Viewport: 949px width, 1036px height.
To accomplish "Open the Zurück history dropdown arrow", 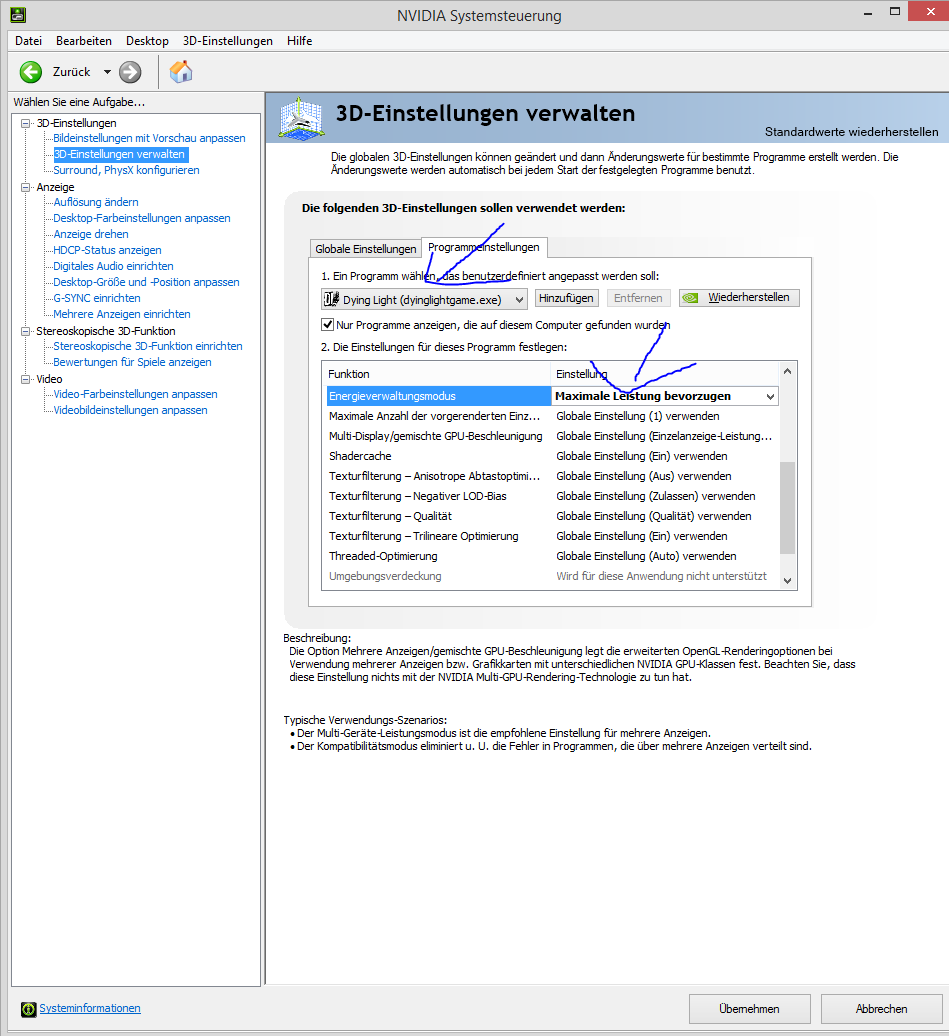I will (107, 72).
